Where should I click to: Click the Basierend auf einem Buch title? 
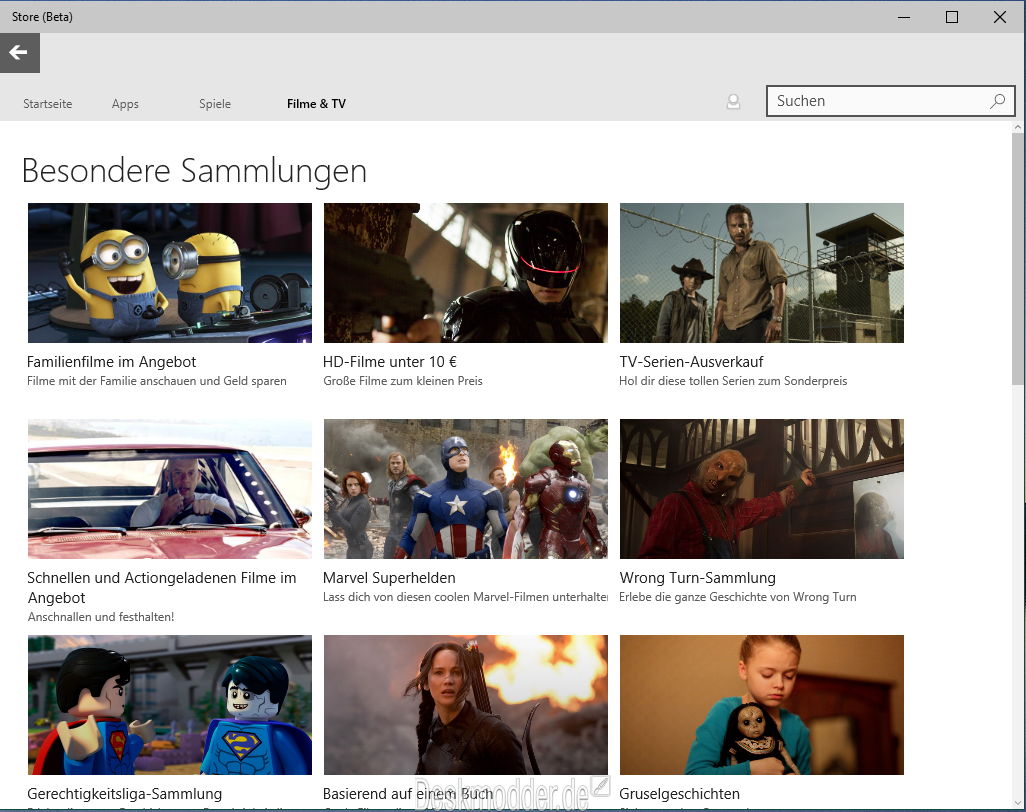pyautogui.click(x=408, y=794)
